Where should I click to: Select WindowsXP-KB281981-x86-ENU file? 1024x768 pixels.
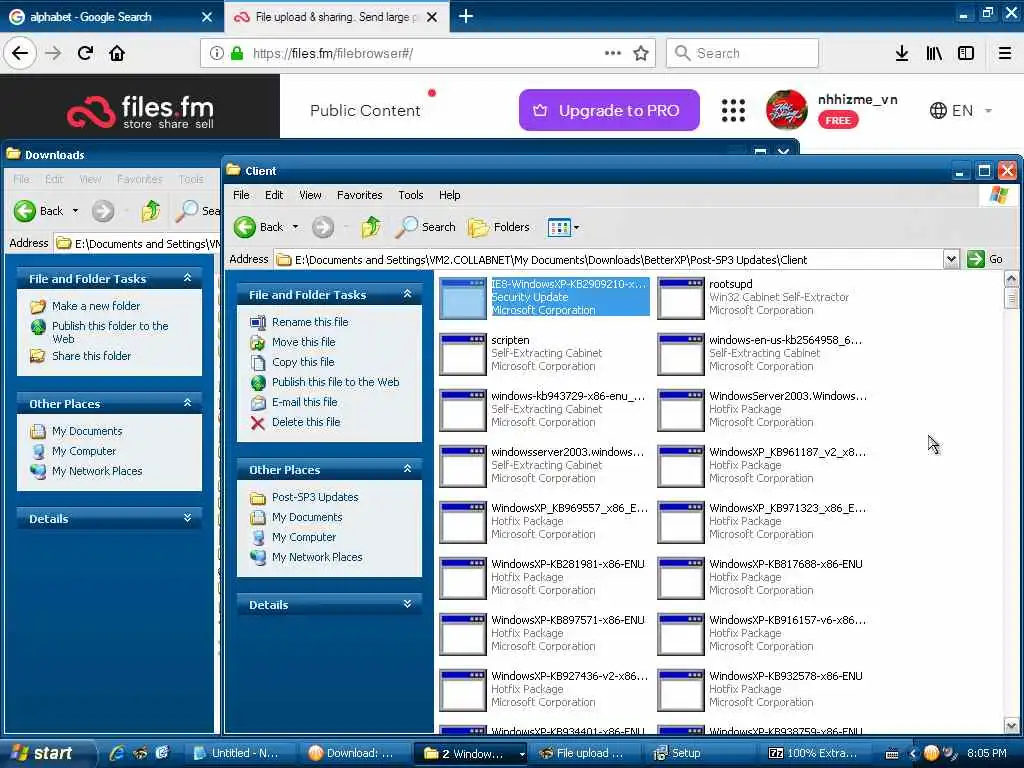[543, 577]
